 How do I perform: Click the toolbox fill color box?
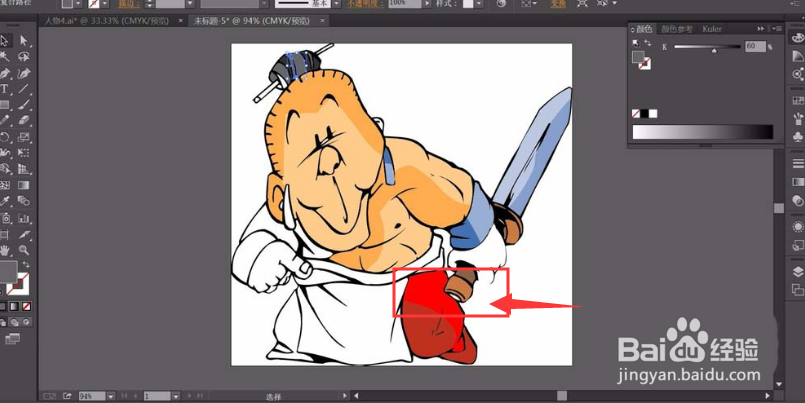tap(7, 271)
